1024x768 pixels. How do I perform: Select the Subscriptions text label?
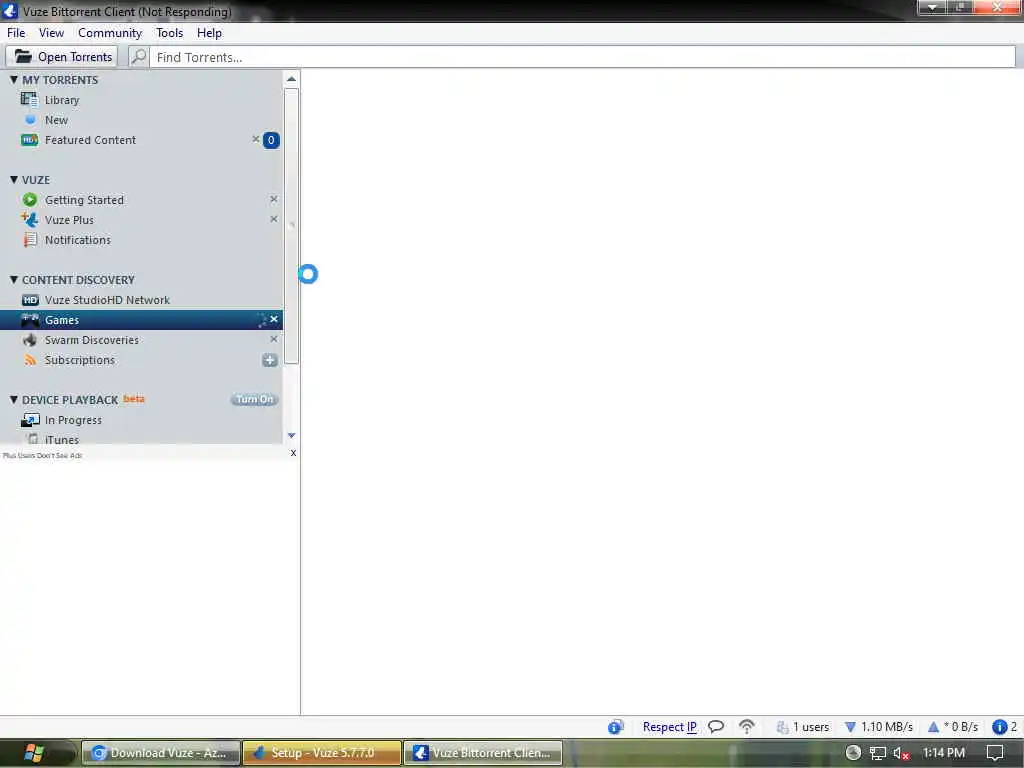tap(80, 360)
